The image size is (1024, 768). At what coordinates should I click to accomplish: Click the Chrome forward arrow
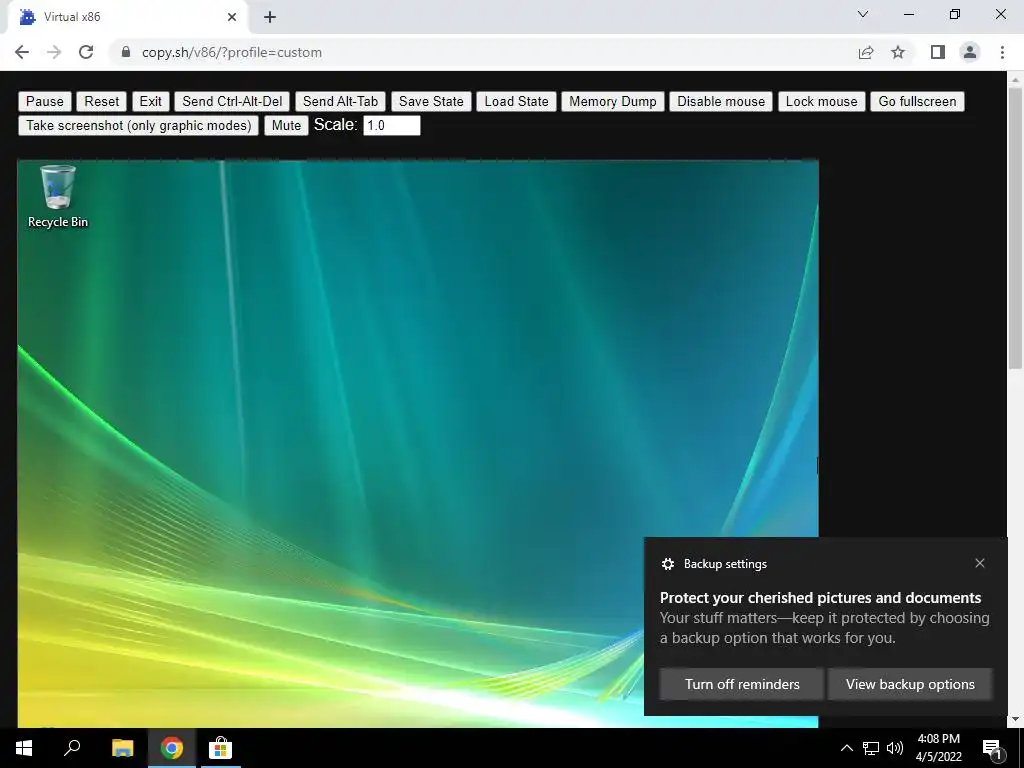point(54,52)
